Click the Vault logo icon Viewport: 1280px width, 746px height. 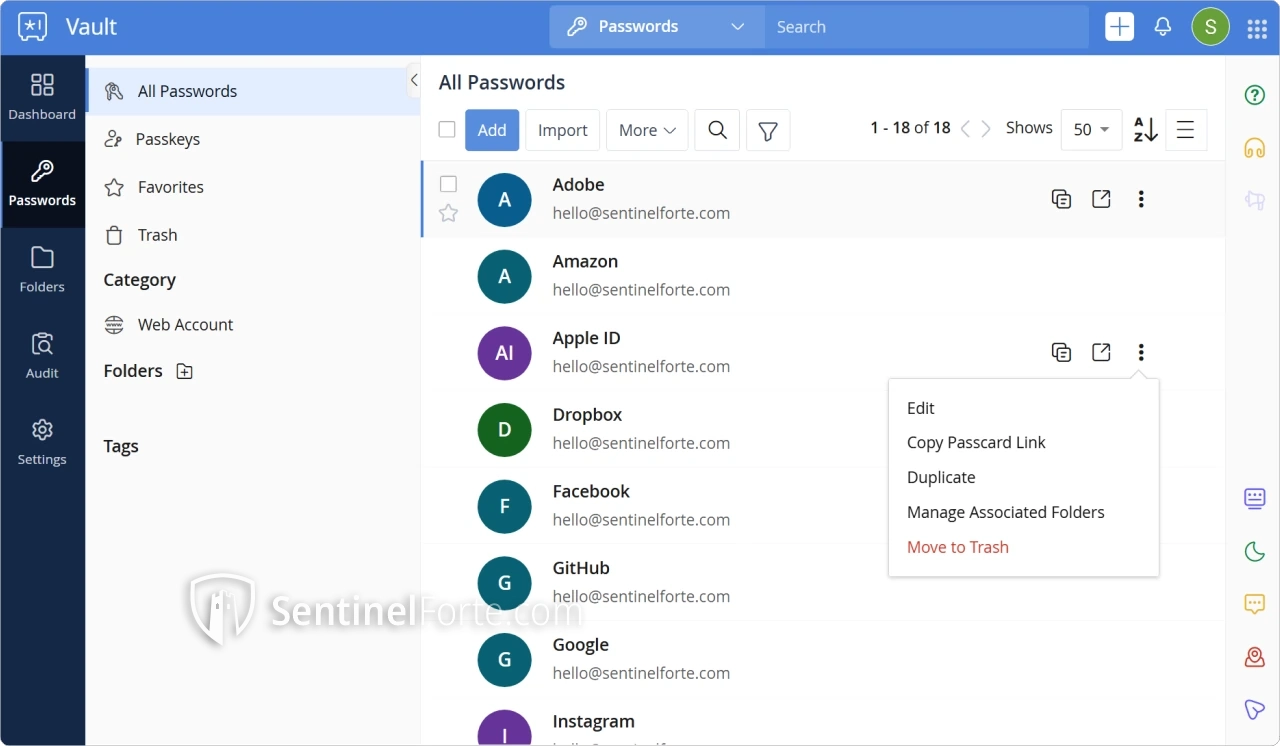tap(32, 27)
